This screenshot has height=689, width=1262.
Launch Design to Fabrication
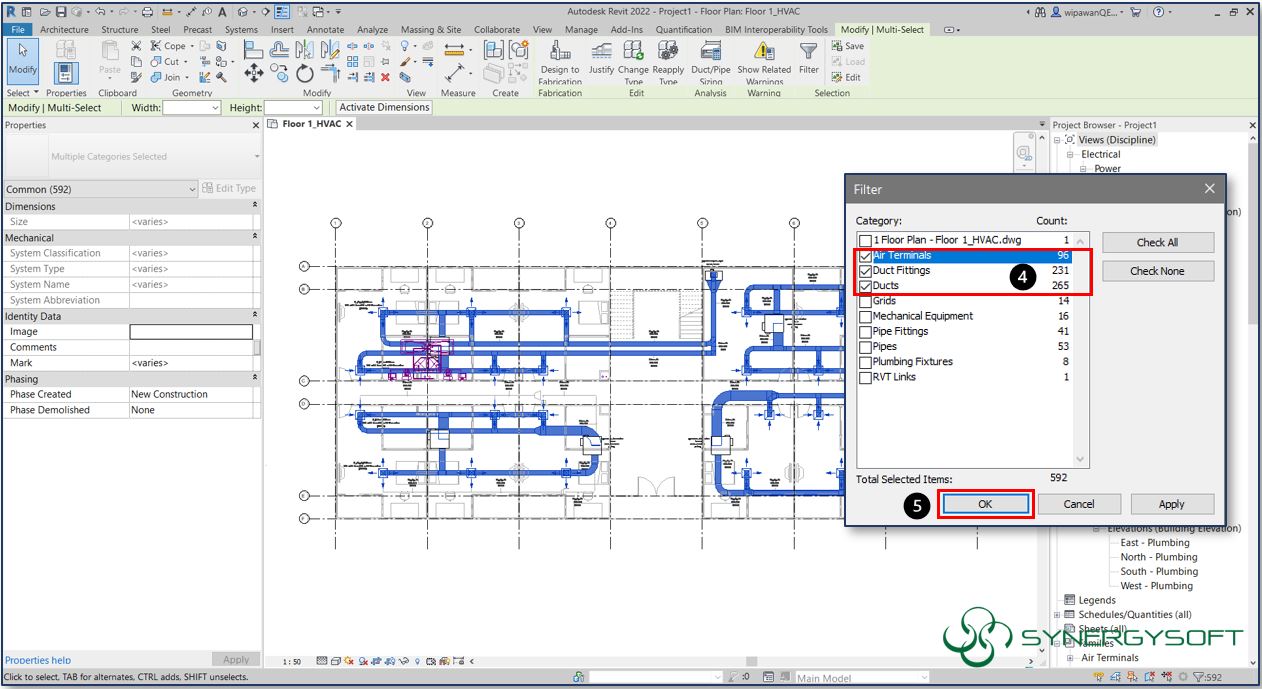point(560,62)
